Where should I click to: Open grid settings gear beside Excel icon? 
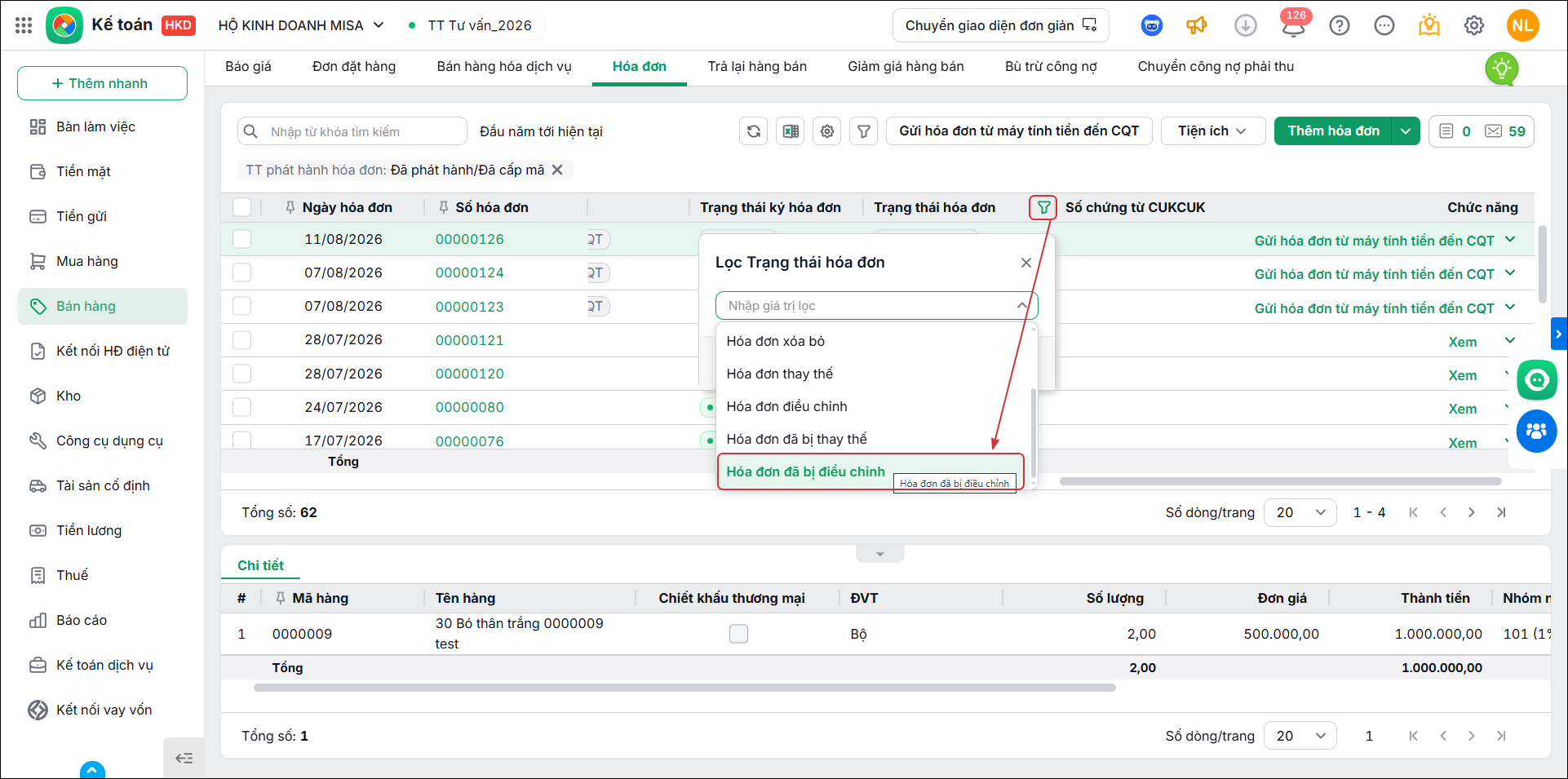[827, 131]
